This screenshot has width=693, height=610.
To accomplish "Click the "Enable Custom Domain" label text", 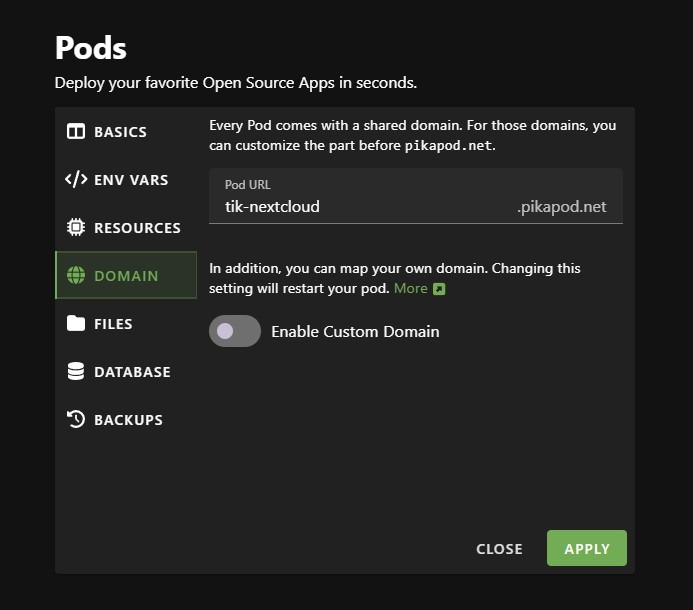I will coord(355,331).
